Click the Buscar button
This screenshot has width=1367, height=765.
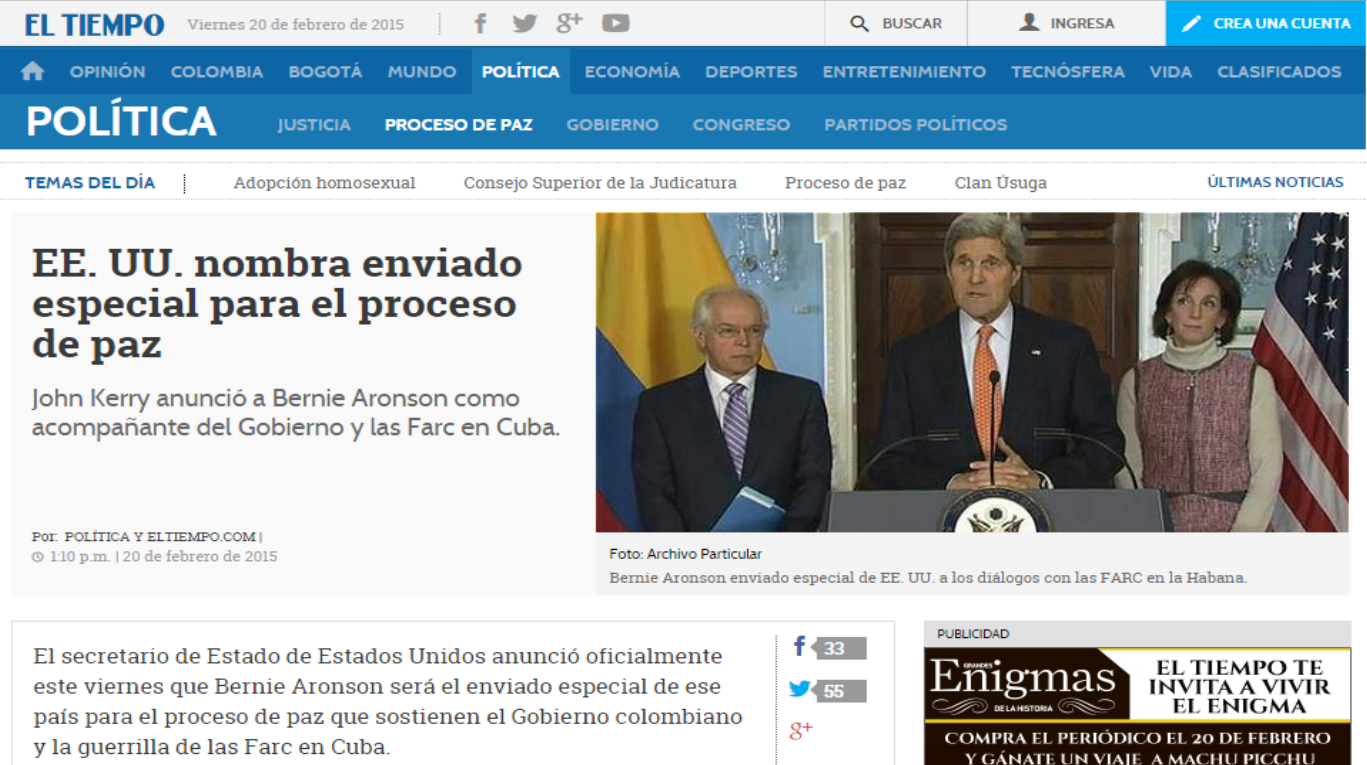tap(896, 23)
